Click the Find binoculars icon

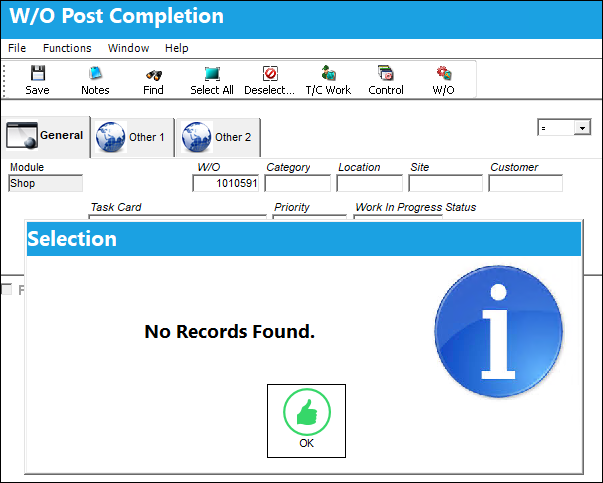click(153, 74)
